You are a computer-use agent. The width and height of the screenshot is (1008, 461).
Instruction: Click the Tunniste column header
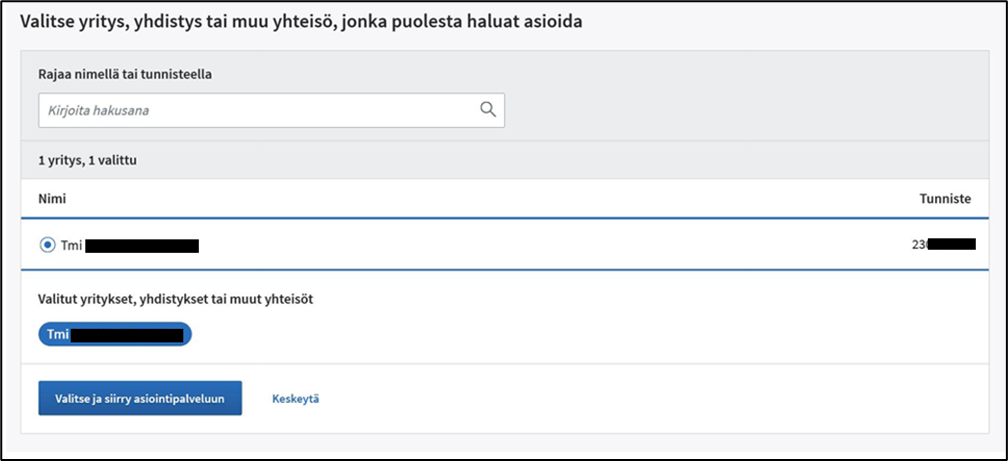[x=945, y=199]
